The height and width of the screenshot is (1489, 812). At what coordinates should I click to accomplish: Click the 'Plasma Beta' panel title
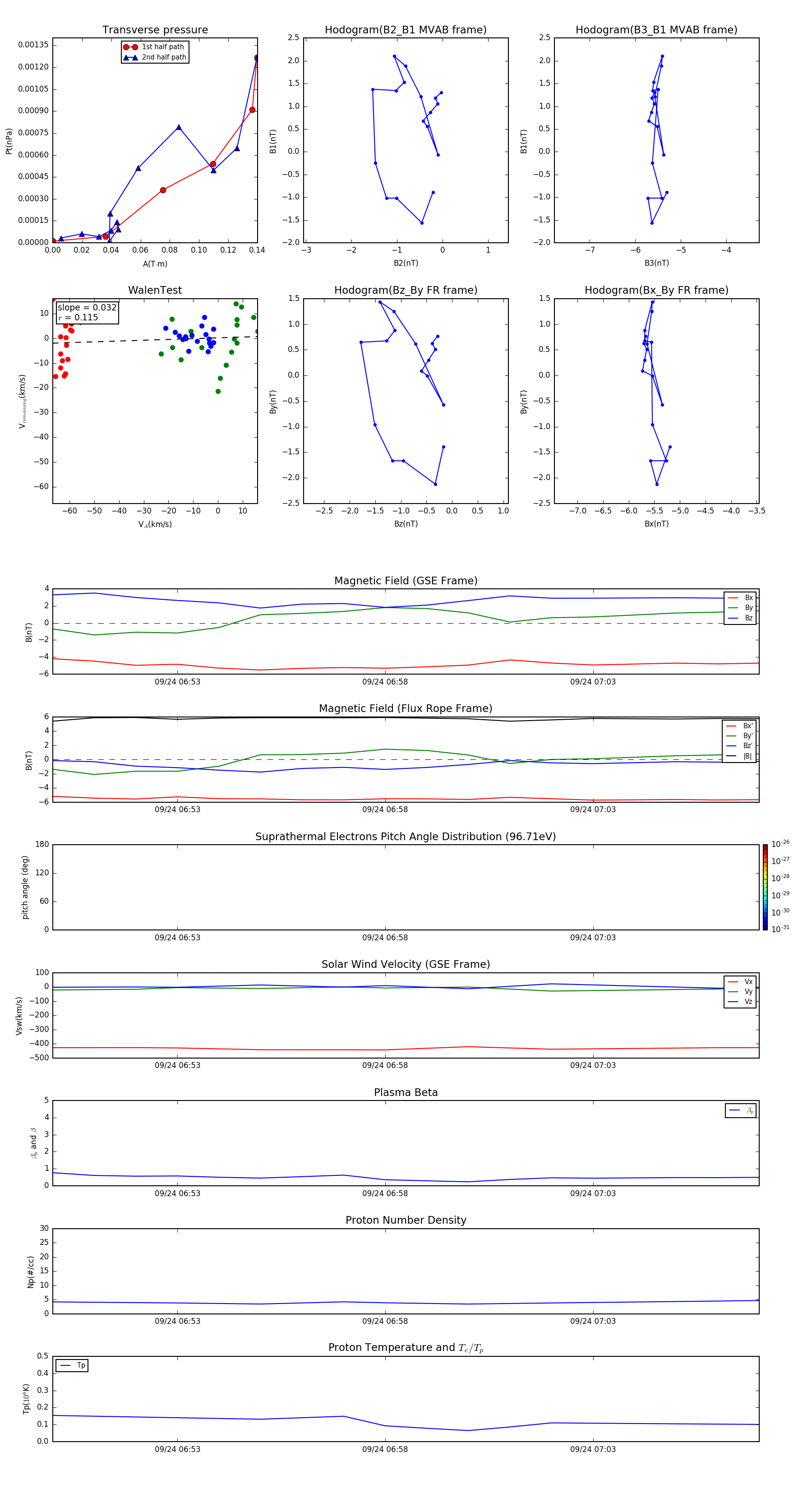406,1092
